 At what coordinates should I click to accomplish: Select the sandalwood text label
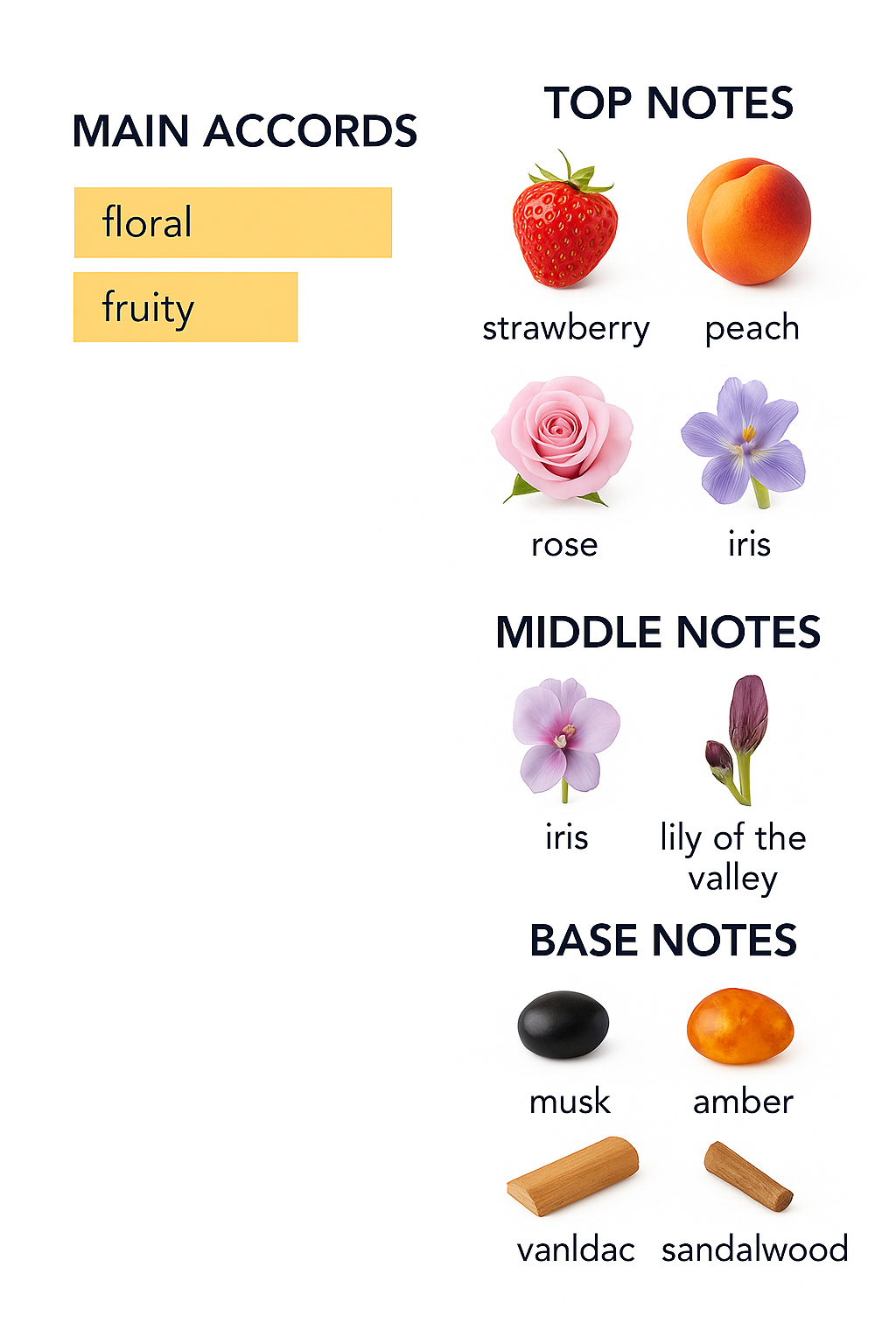point(754,1249)
